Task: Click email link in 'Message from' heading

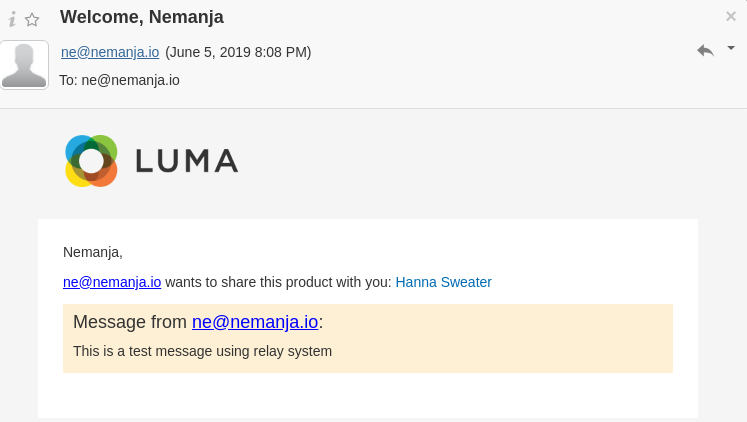Action: [255, 322]
